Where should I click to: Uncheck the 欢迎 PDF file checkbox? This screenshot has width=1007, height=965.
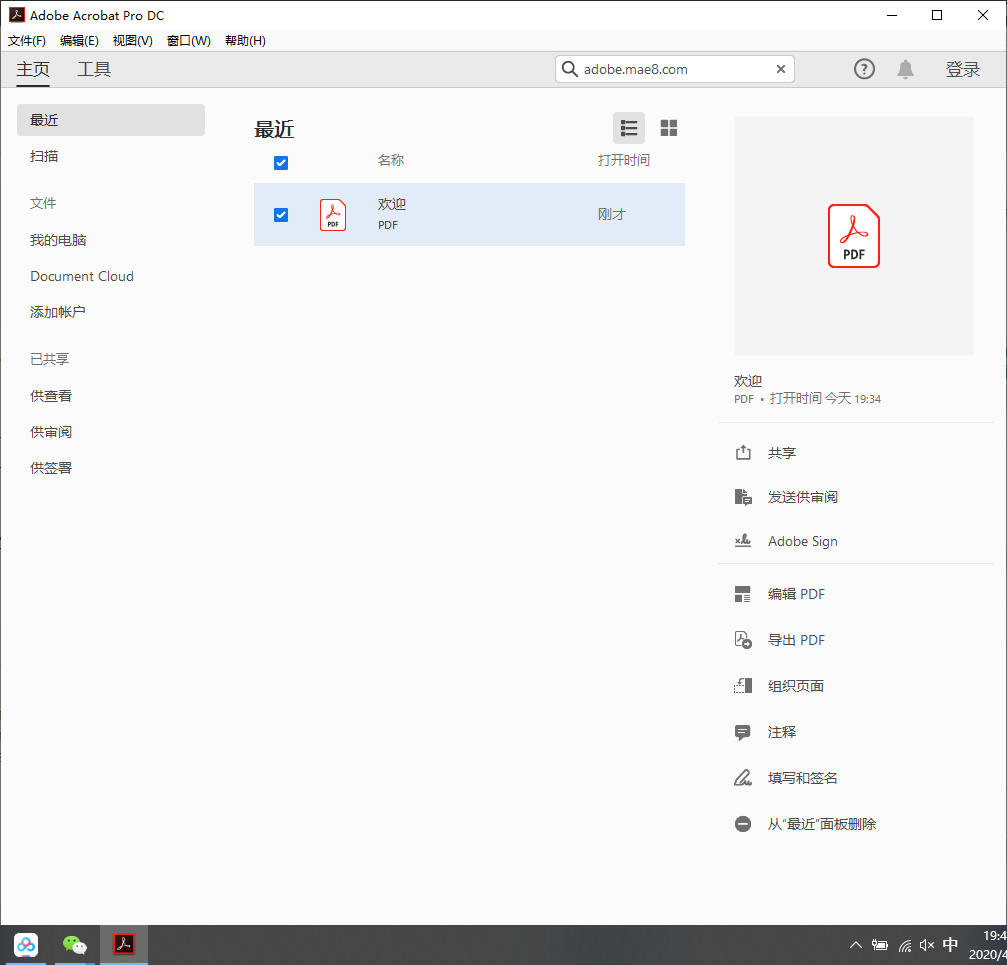(281, 214)
